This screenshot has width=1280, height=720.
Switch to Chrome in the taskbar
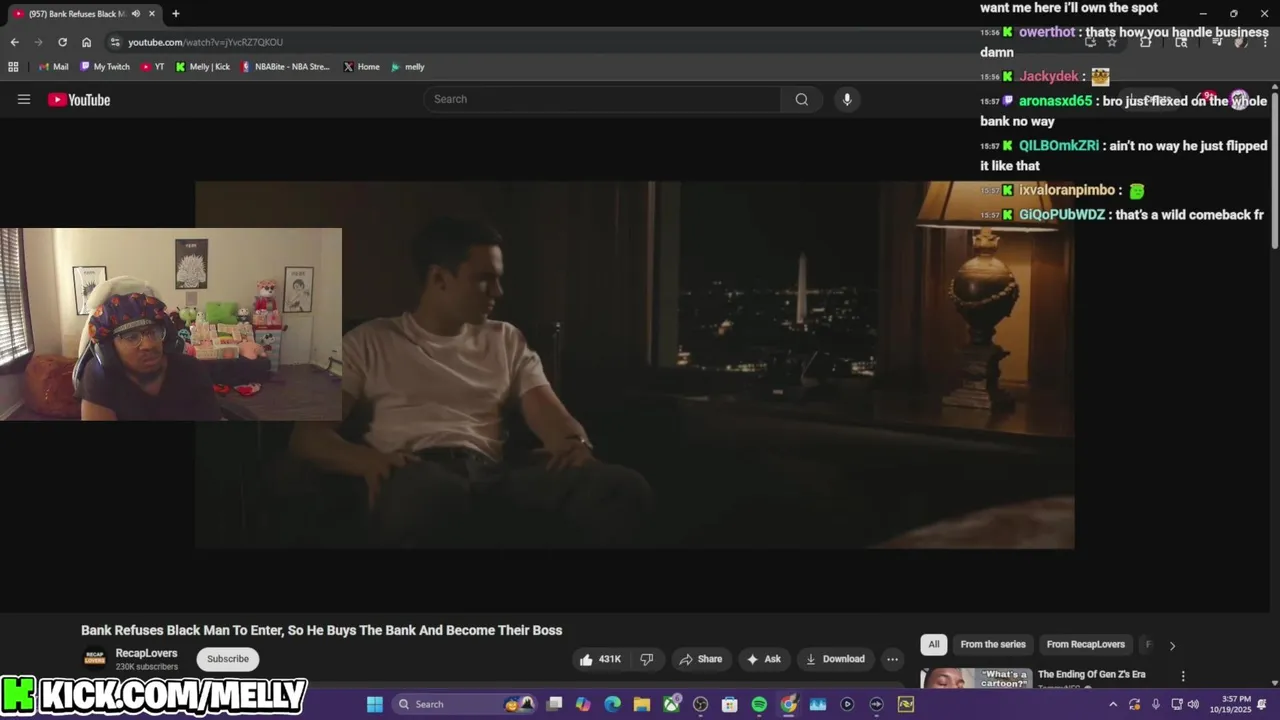click(789, 704)
